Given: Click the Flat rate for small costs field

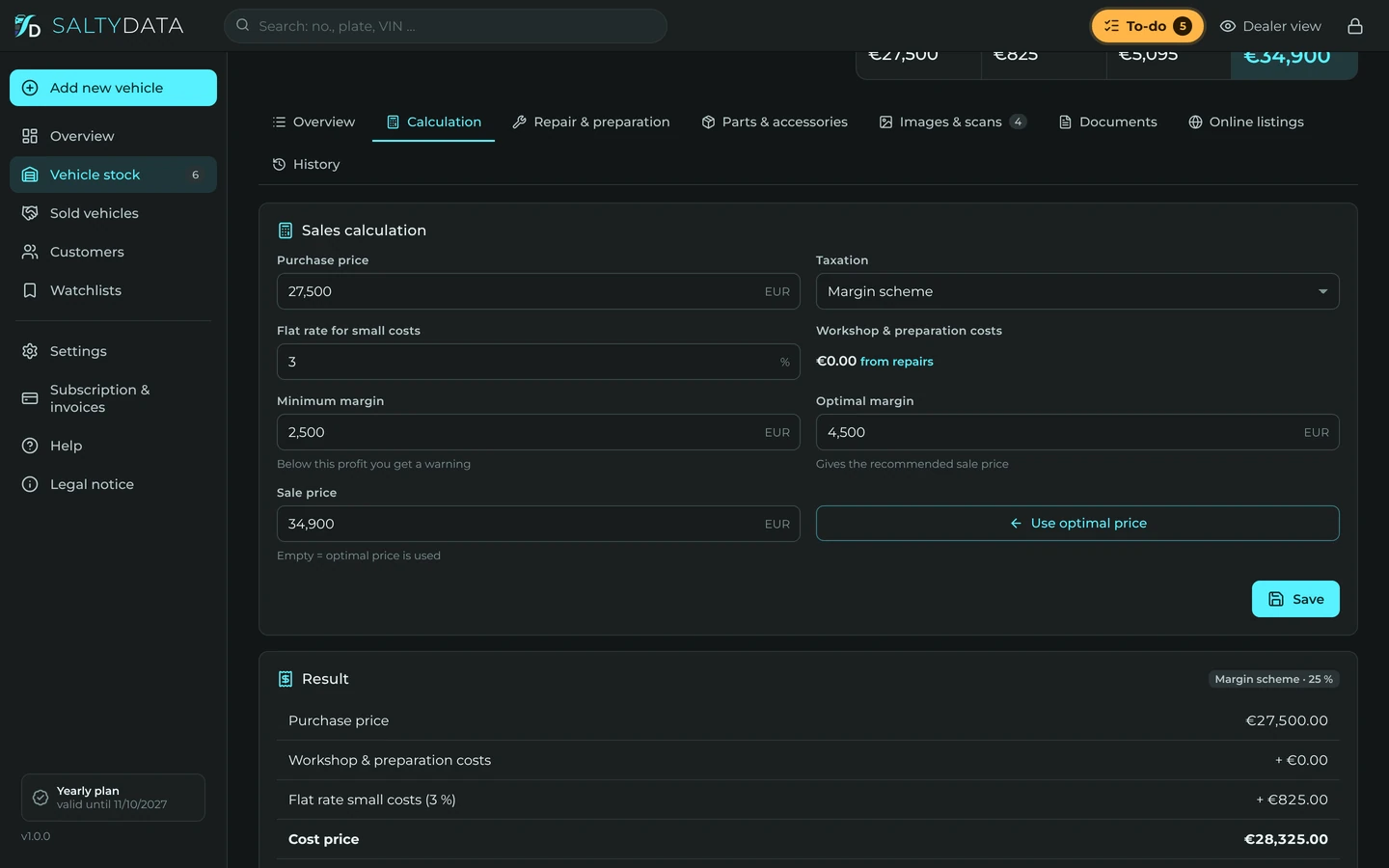Looking at the screenshot, I should click(x=538, y=362).
